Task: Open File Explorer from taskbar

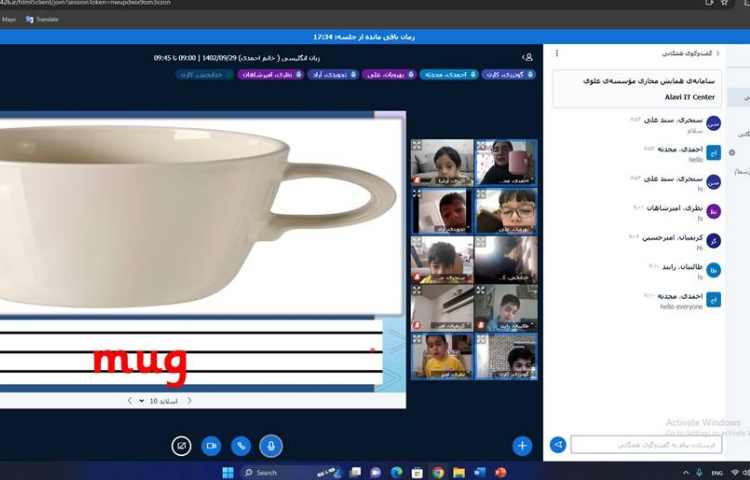Action: coord(459,472)
